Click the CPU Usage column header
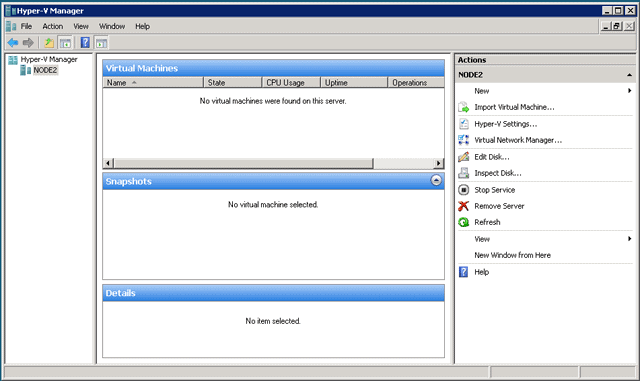The height and width of the screenshot is (381, 640). click(291, 83)
